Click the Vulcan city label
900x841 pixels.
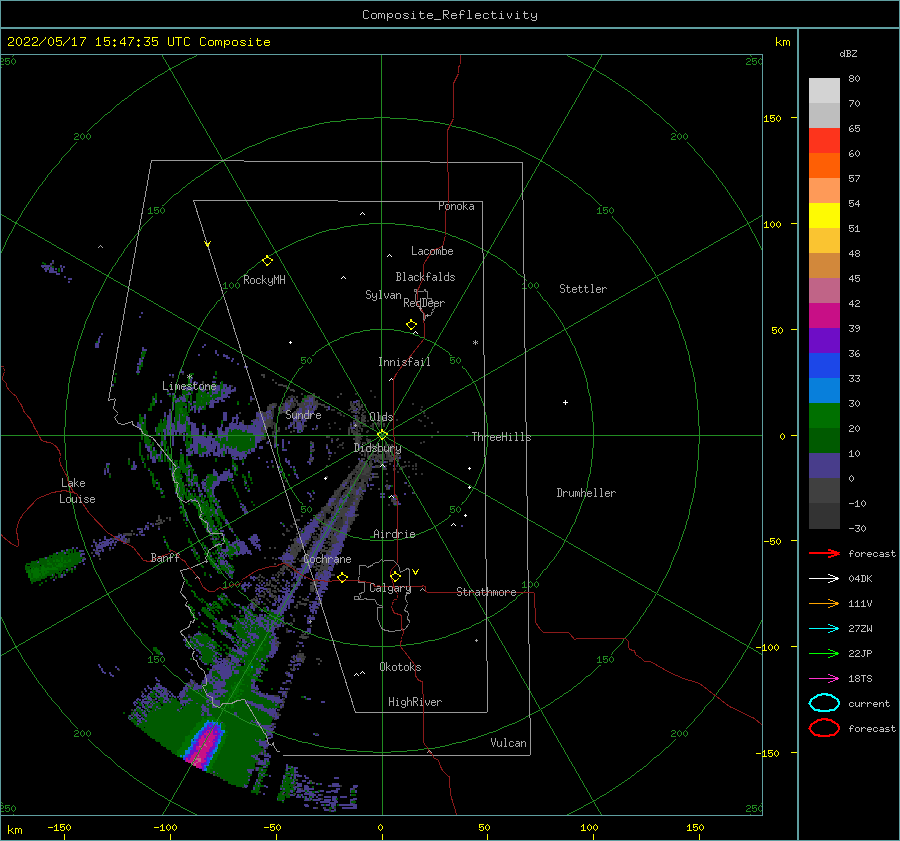[508, 743]
